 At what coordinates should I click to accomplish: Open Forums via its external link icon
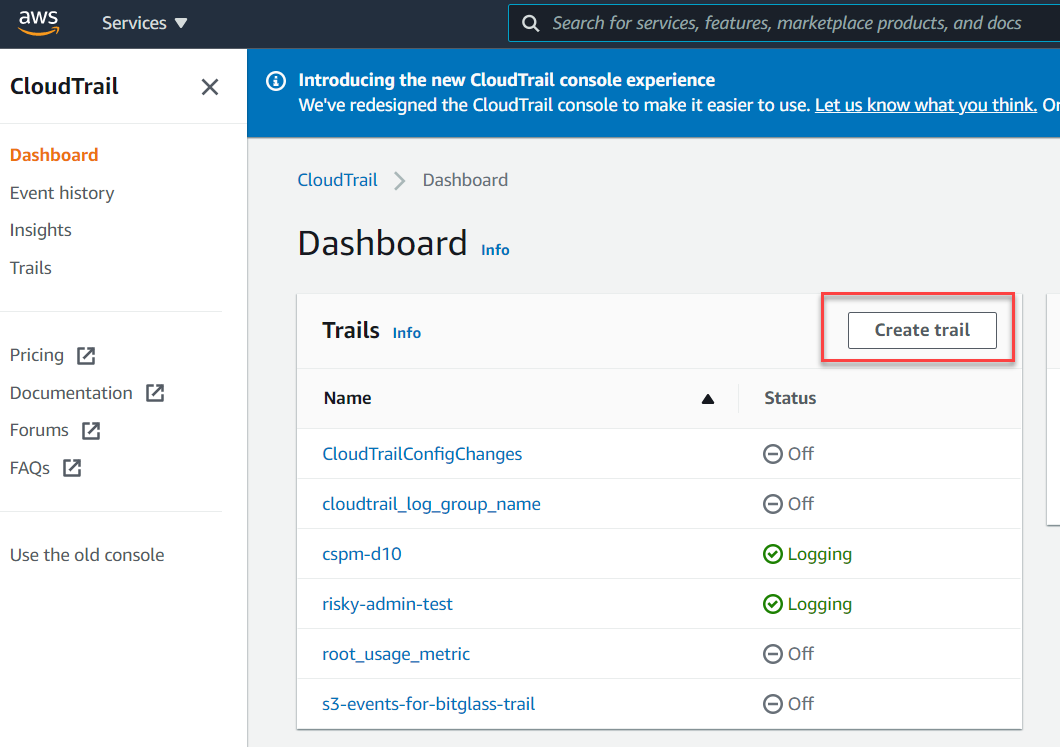91,430
